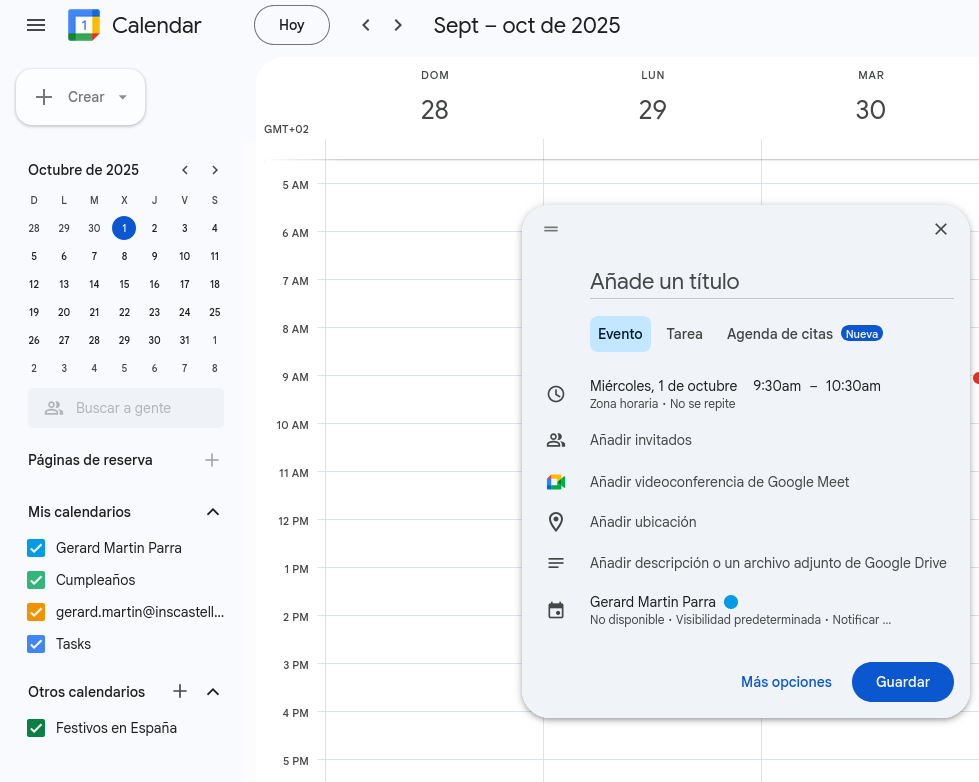
Task: Open the Crear dropdown button
Action: click(81, 97)
